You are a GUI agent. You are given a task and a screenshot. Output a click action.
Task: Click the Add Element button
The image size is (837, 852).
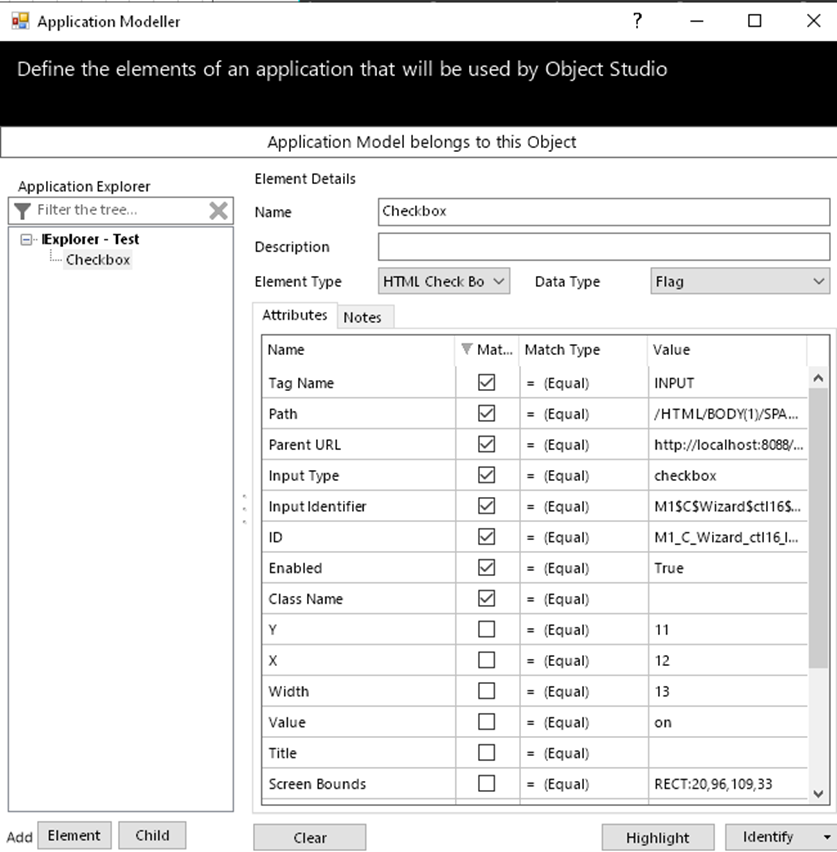74,836
